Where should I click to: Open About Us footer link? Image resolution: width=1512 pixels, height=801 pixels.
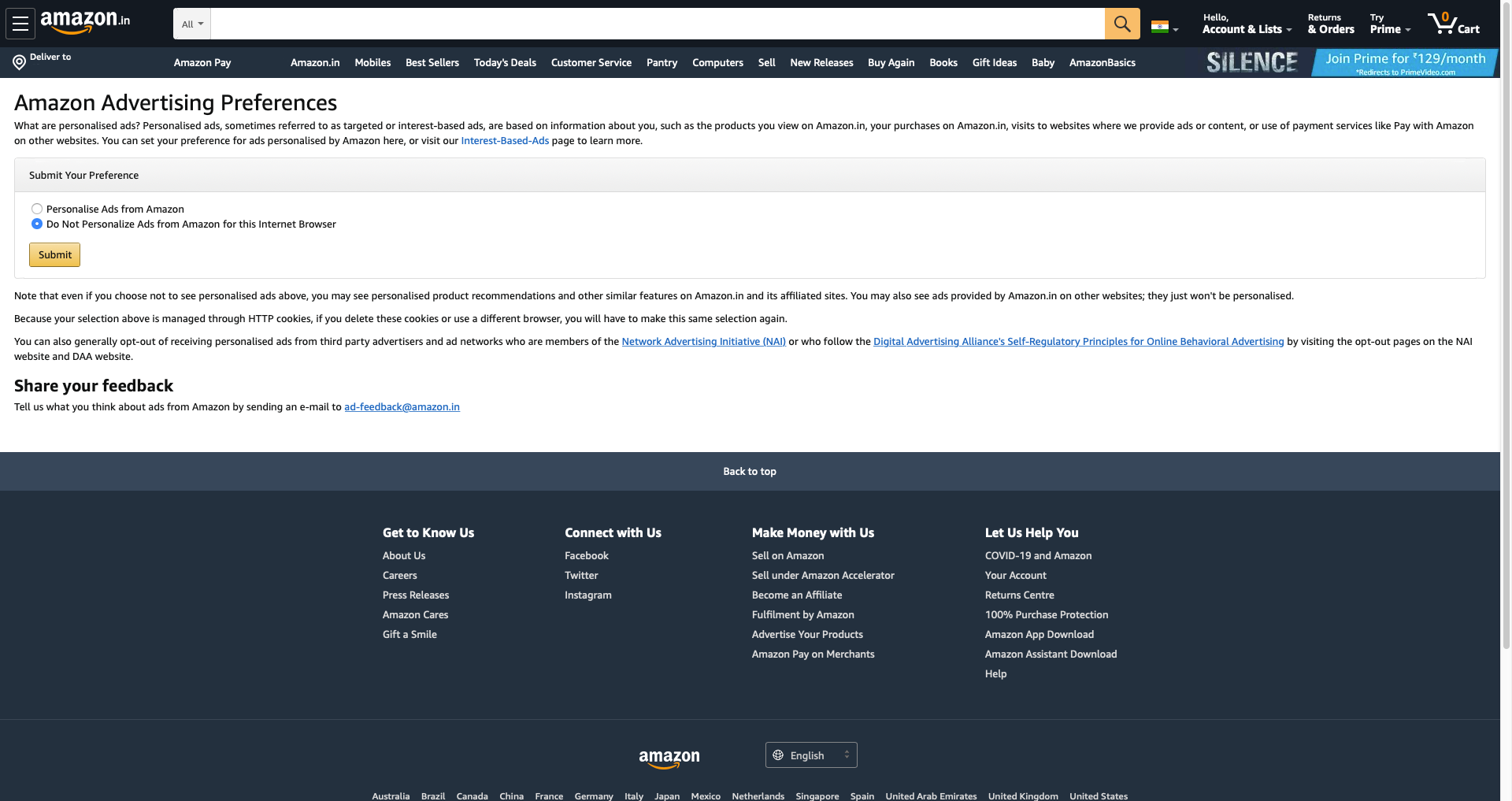(404, 555)
